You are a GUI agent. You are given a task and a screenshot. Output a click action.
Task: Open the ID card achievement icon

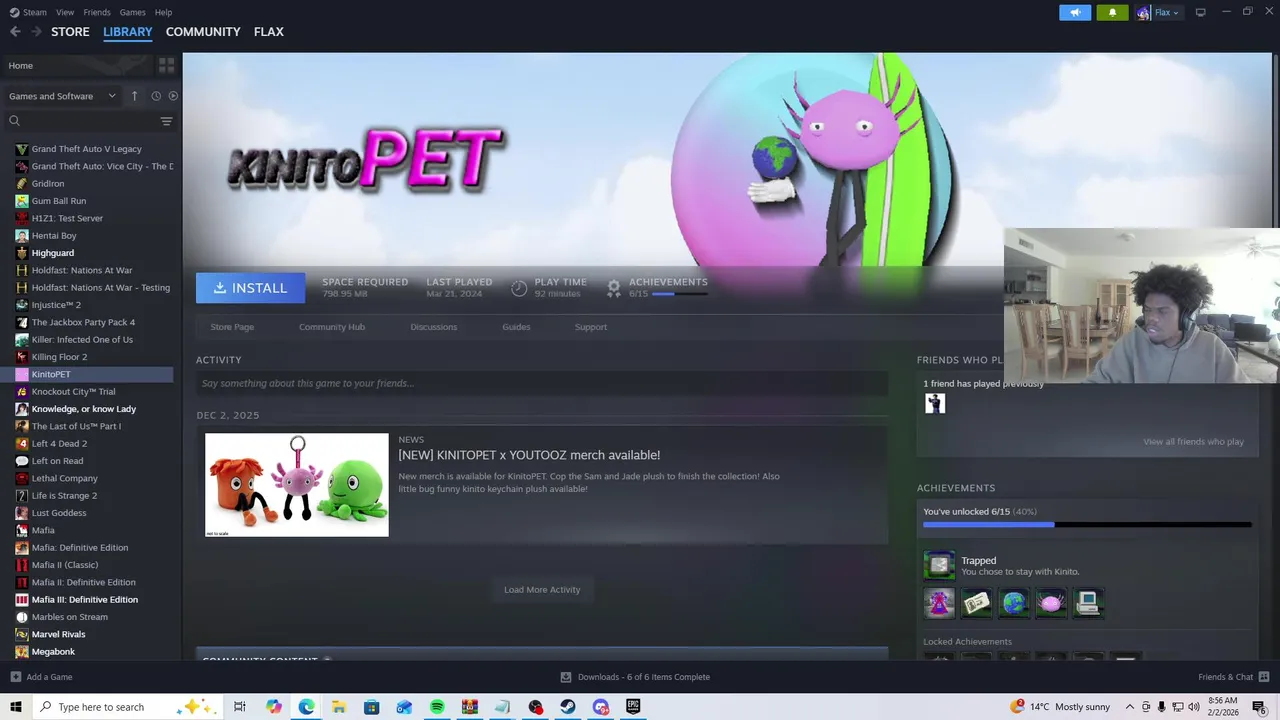976,603
